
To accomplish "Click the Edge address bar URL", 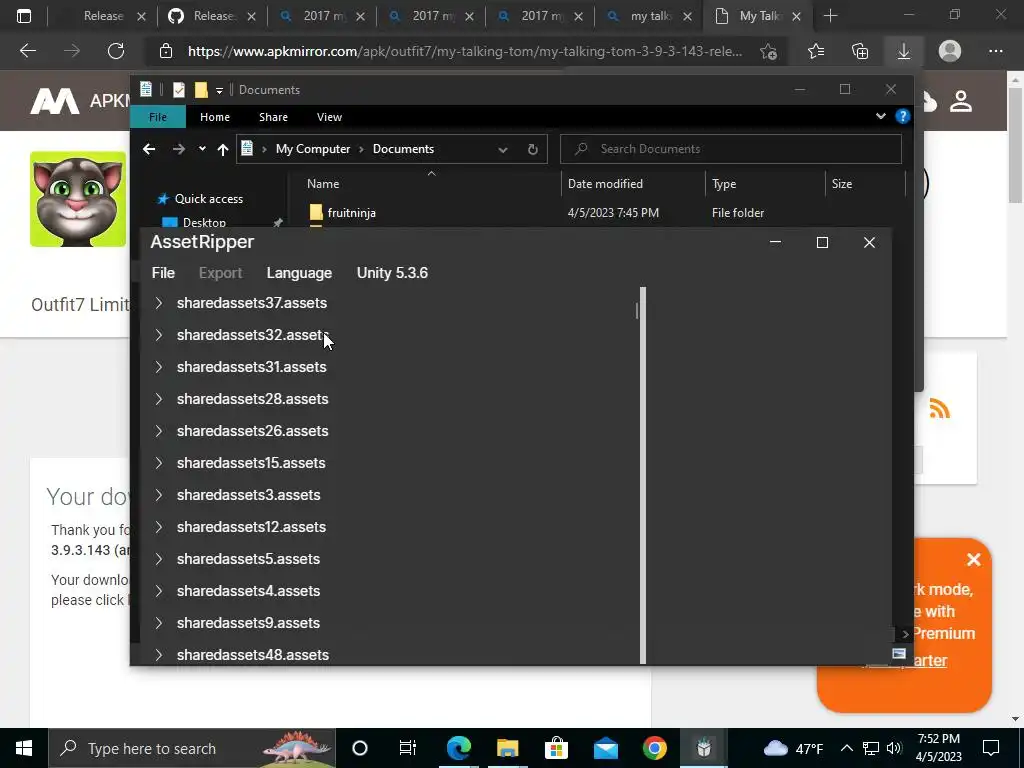I will tap(464, 51).
